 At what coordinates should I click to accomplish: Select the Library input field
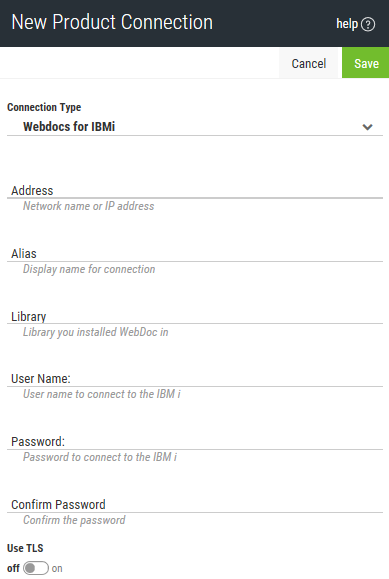tap(195, 316)
